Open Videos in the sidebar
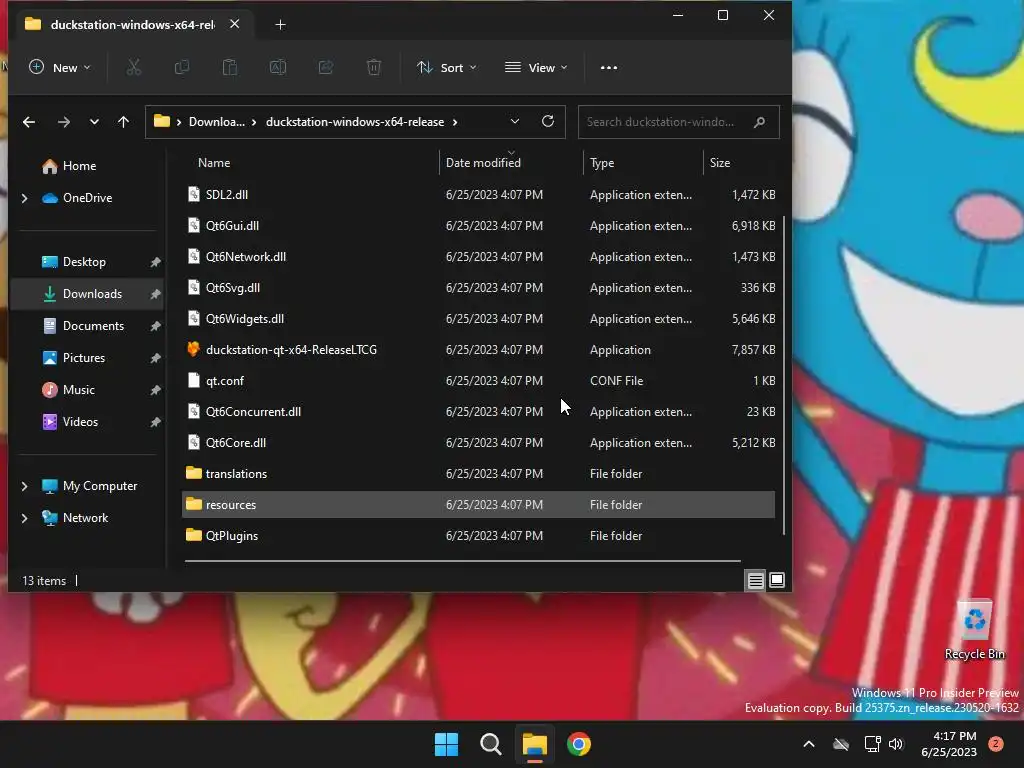This screenshot has width=1024, height=768. coord(80,422)
